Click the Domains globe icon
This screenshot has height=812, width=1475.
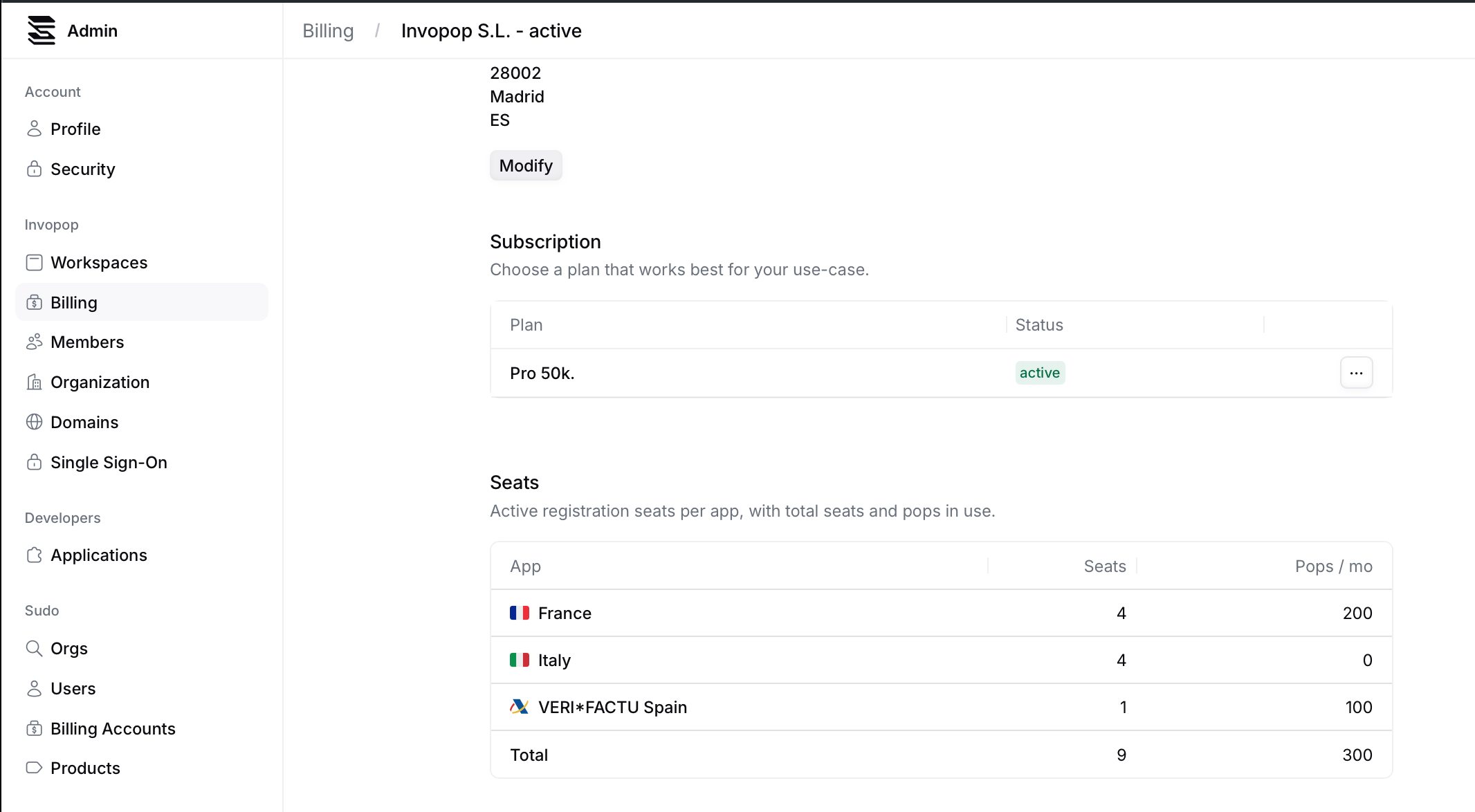(34, 422)
